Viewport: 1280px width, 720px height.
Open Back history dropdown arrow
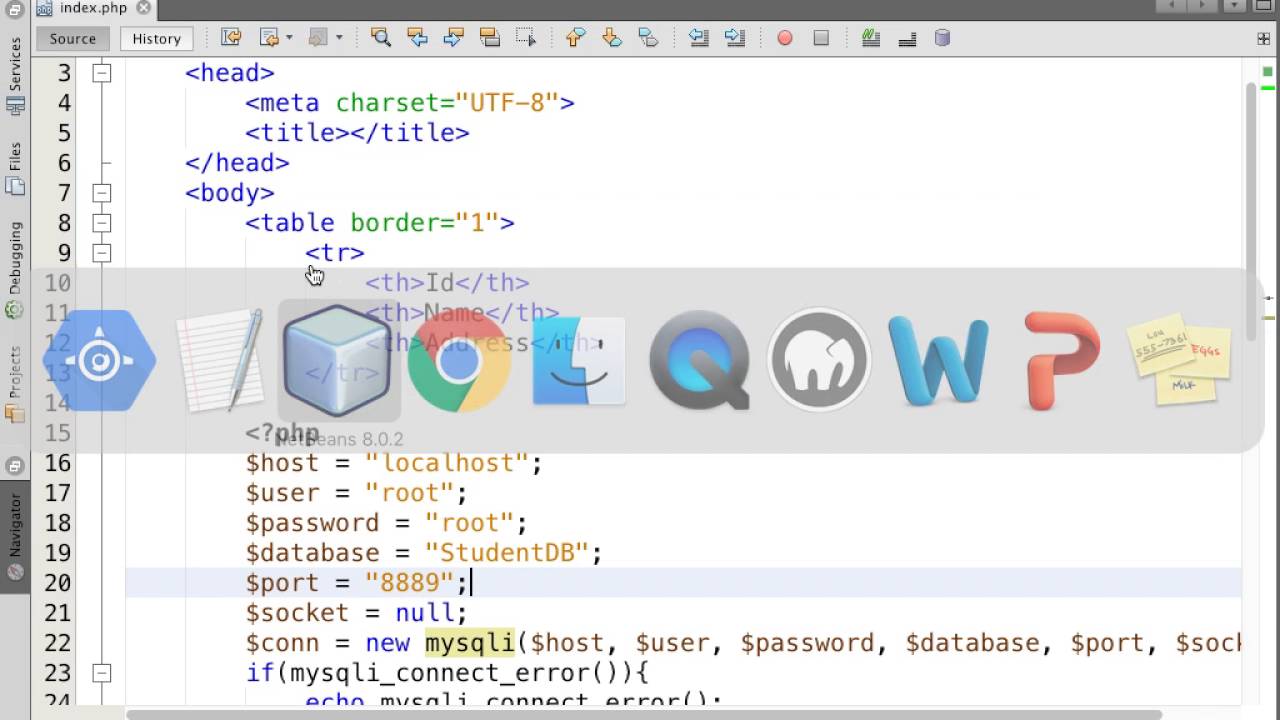[x=289, y=38]
